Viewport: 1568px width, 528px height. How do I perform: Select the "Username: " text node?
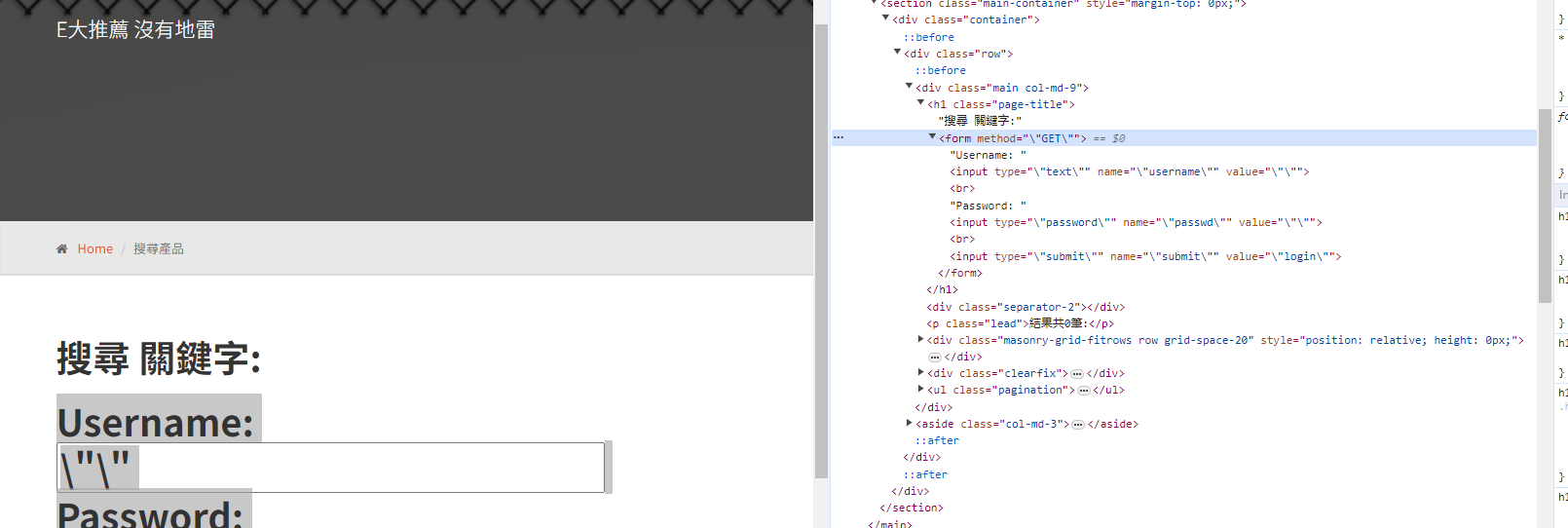pos(988,156)
